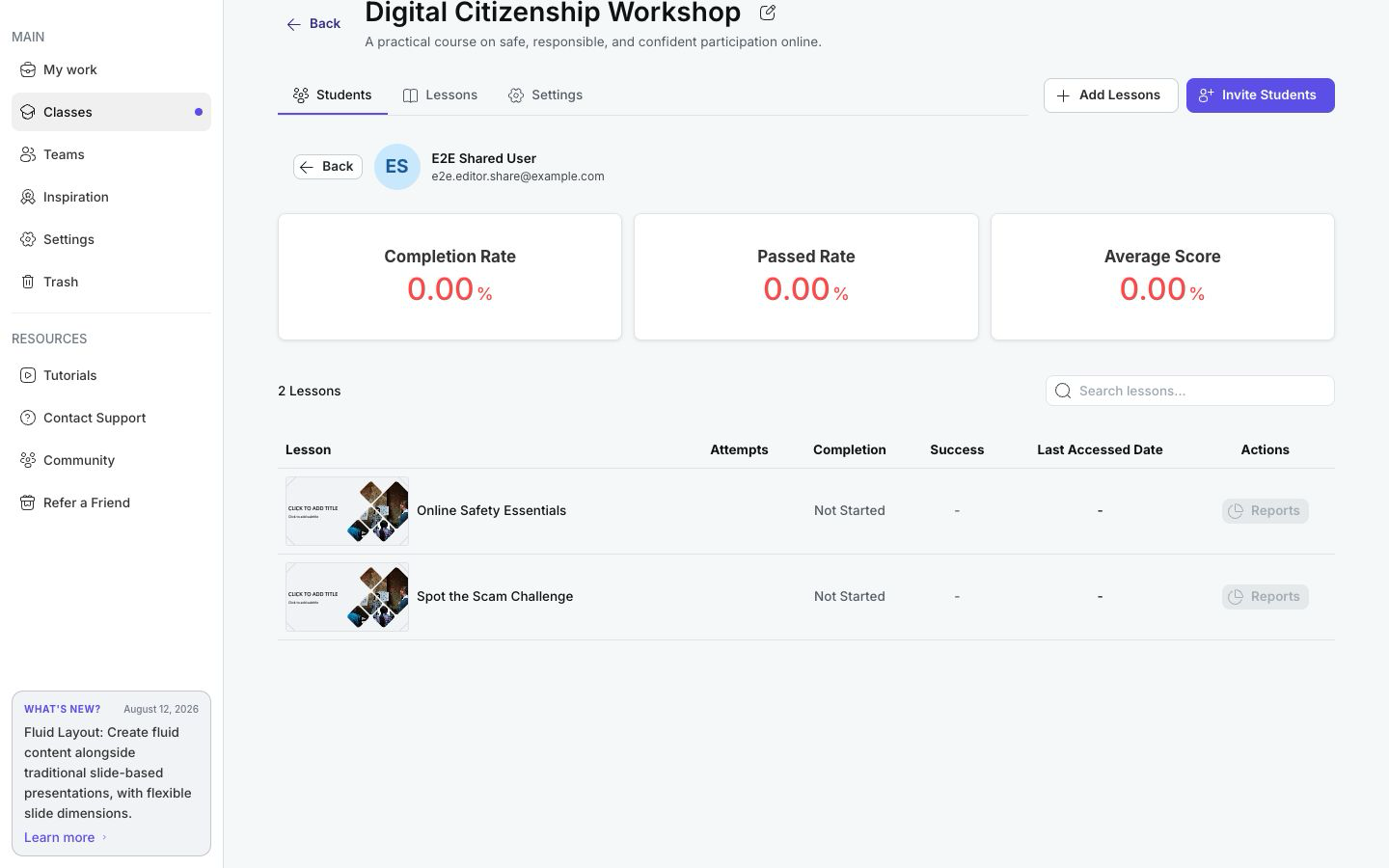Click the Online Safety Essentials lesson name
The width and height of the screenshot is (1389, 868).
coord(491,510)
